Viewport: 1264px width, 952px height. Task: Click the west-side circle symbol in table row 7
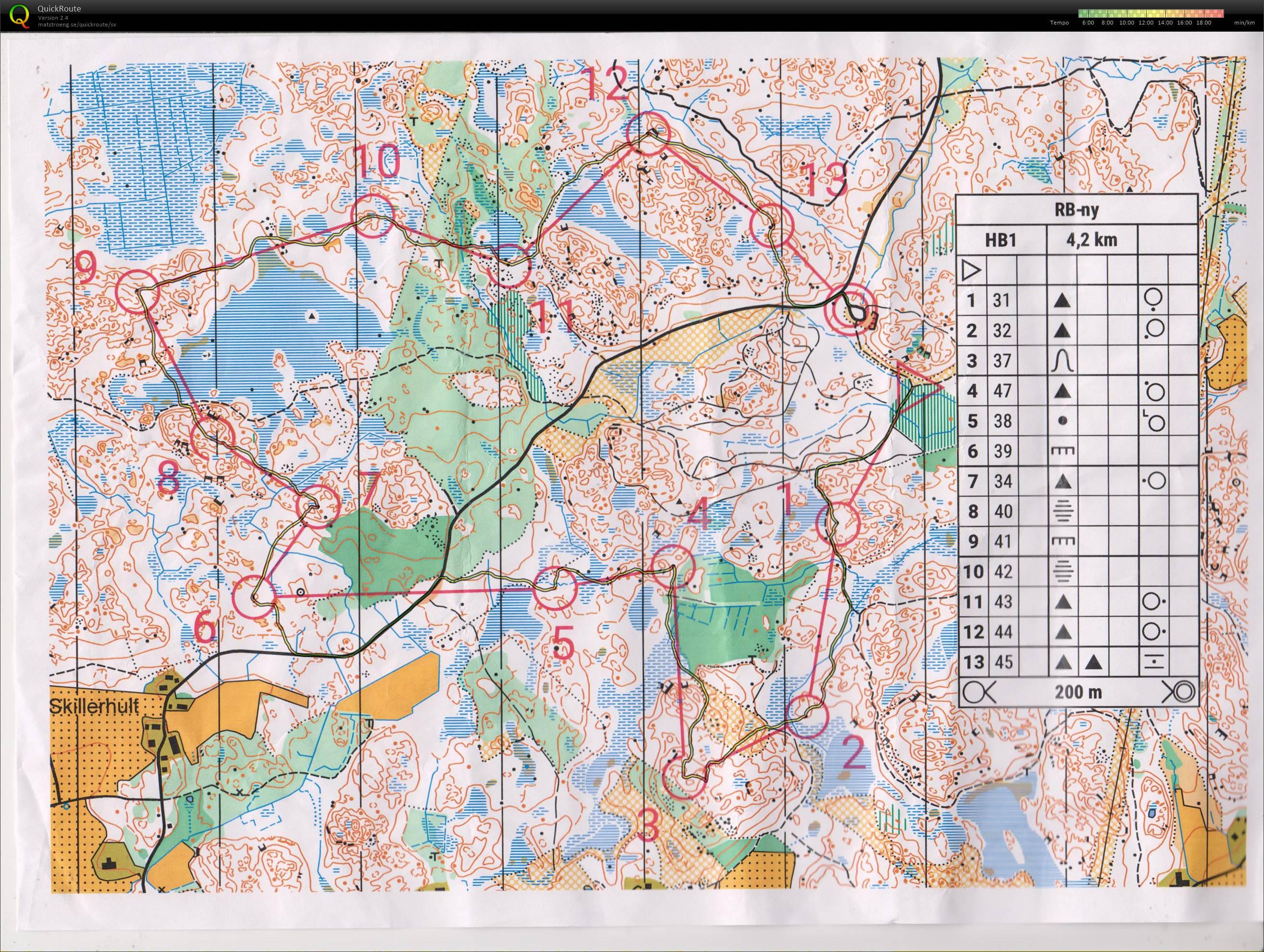coord(1154,481)
